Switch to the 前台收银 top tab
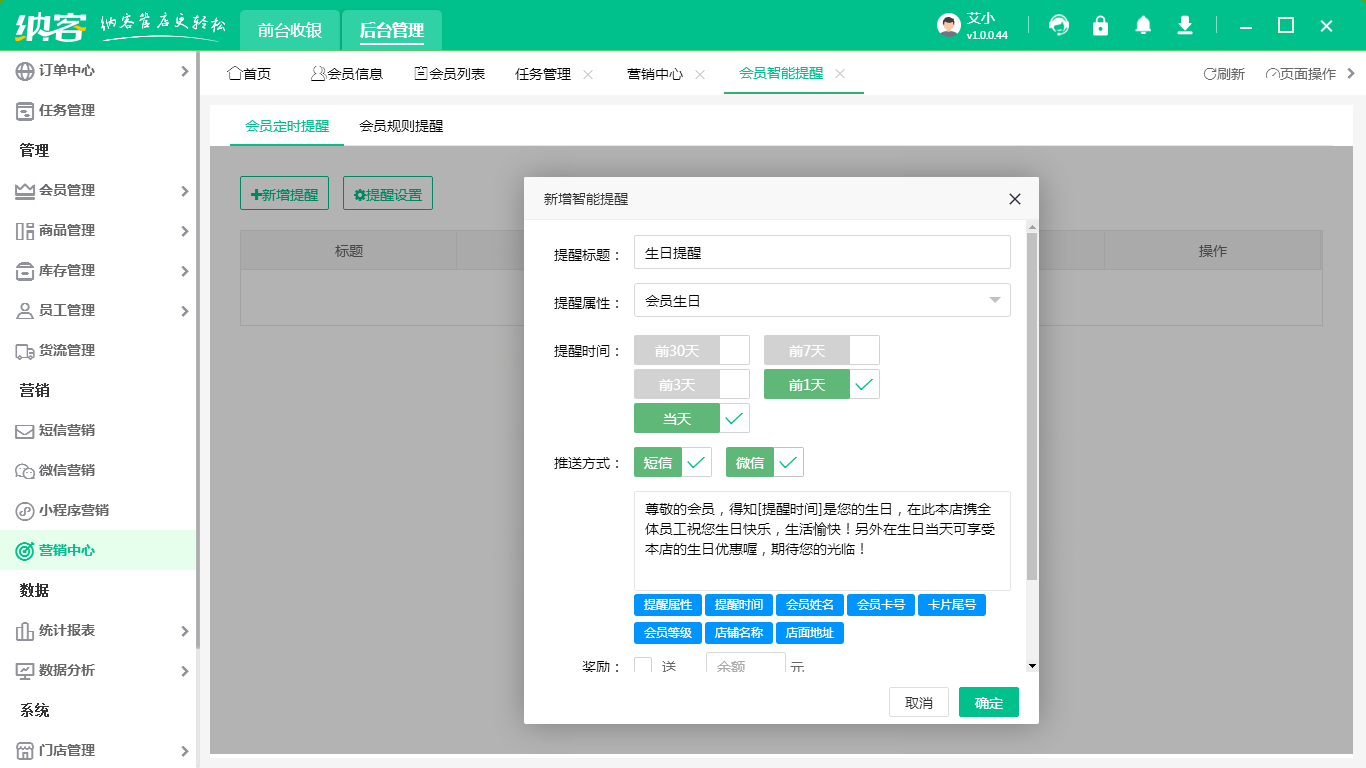 [290, 30]
